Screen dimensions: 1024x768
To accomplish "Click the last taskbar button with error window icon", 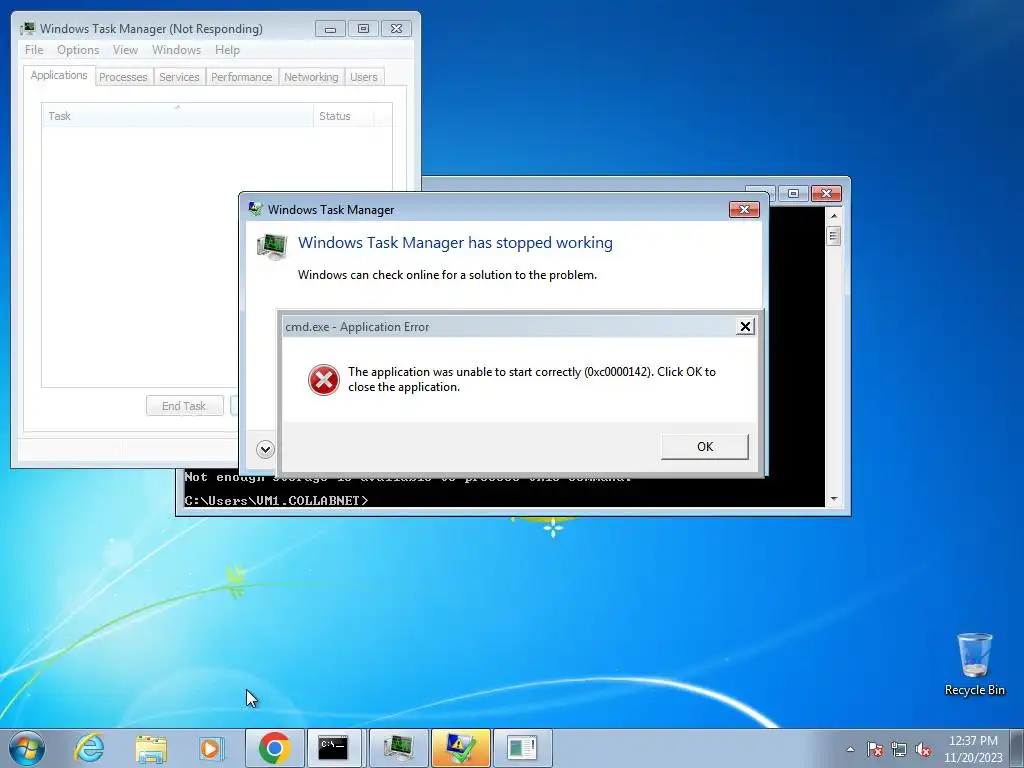I will coord(522,748).
